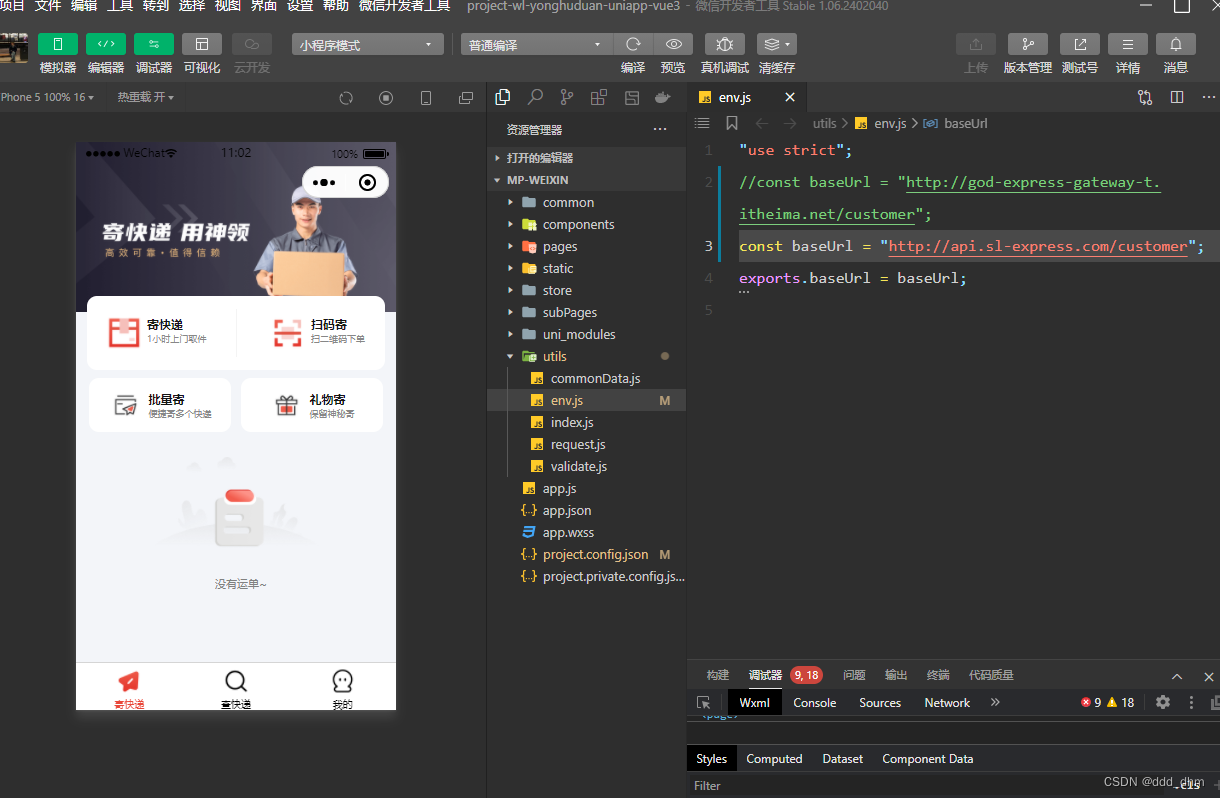Click the upload (上传) button
This screenshot has width=1220, height=798.
coord(976,44)
